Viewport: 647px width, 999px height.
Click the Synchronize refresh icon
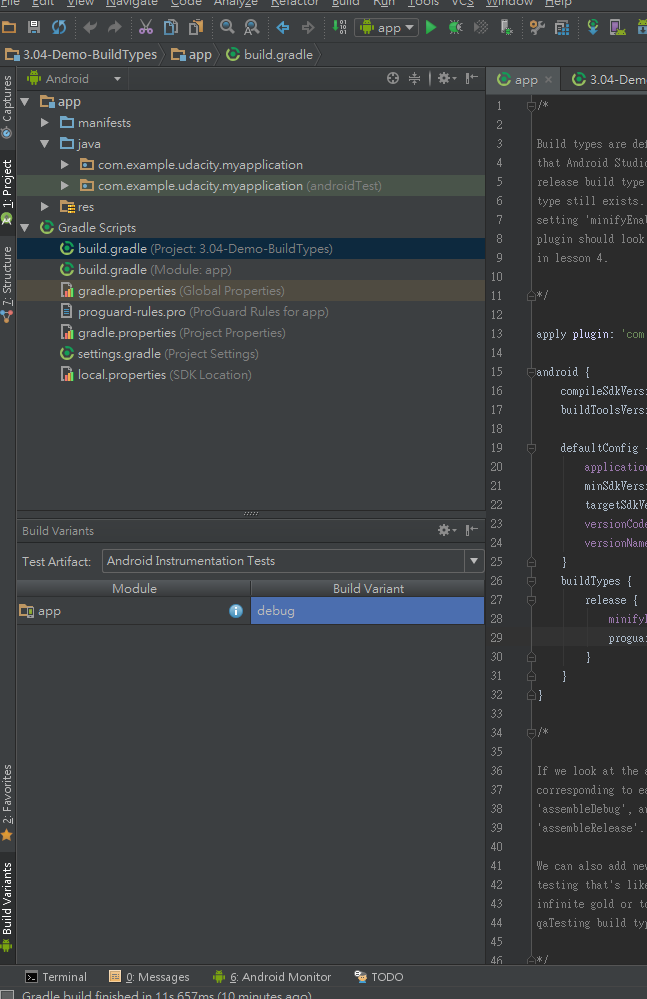[x=59, y=27]
